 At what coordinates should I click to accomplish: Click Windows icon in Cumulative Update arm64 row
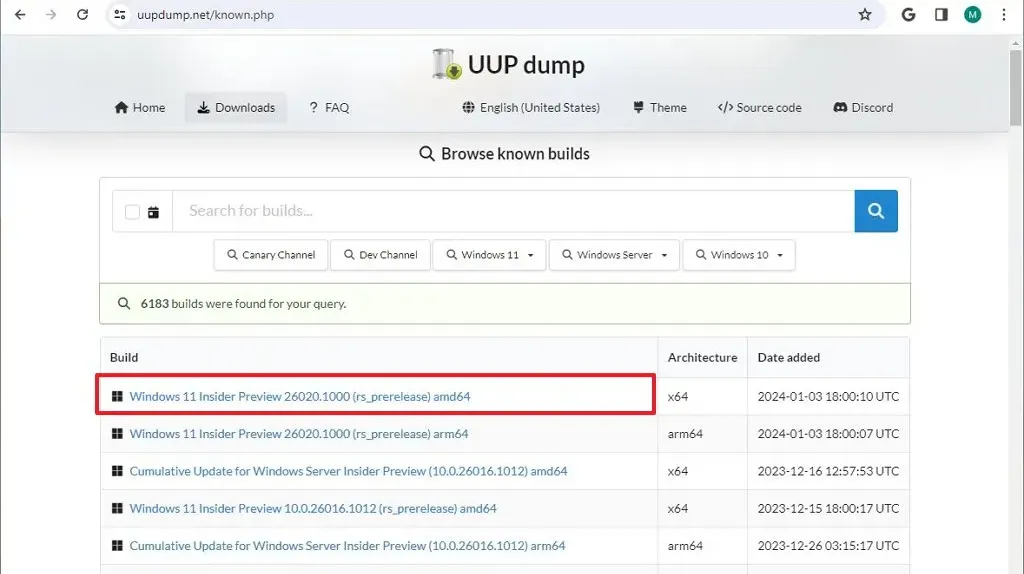(x=117, y=545)
